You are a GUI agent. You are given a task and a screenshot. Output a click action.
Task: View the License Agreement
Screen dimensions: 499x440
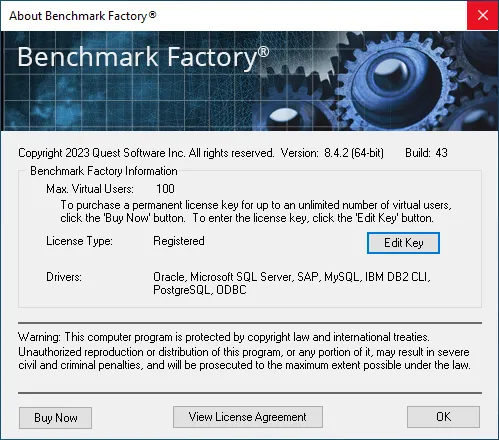[248, 417]
